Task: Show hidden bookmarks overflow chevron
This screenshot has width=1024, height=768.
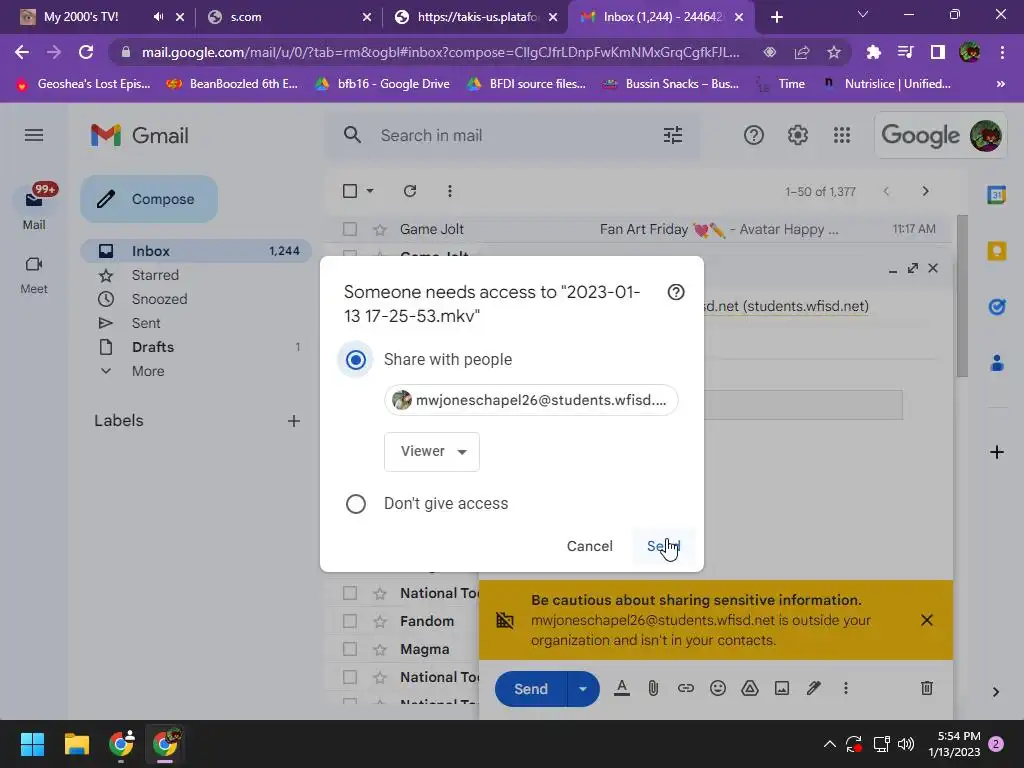Action: pos(1000,84)
